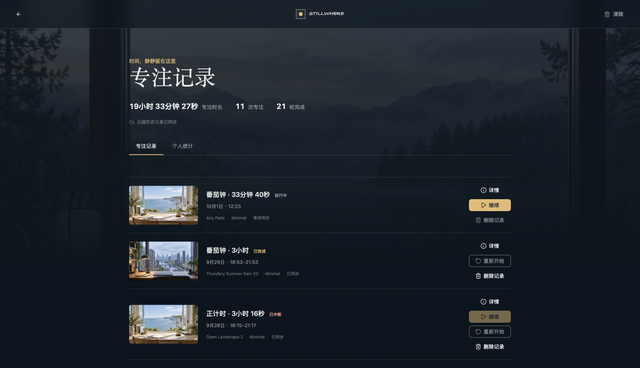Viewport: 640px width, 368px height.
Task: Open 详情 for the 33分钟 40秒 session
Action: [x=489, y=190]
